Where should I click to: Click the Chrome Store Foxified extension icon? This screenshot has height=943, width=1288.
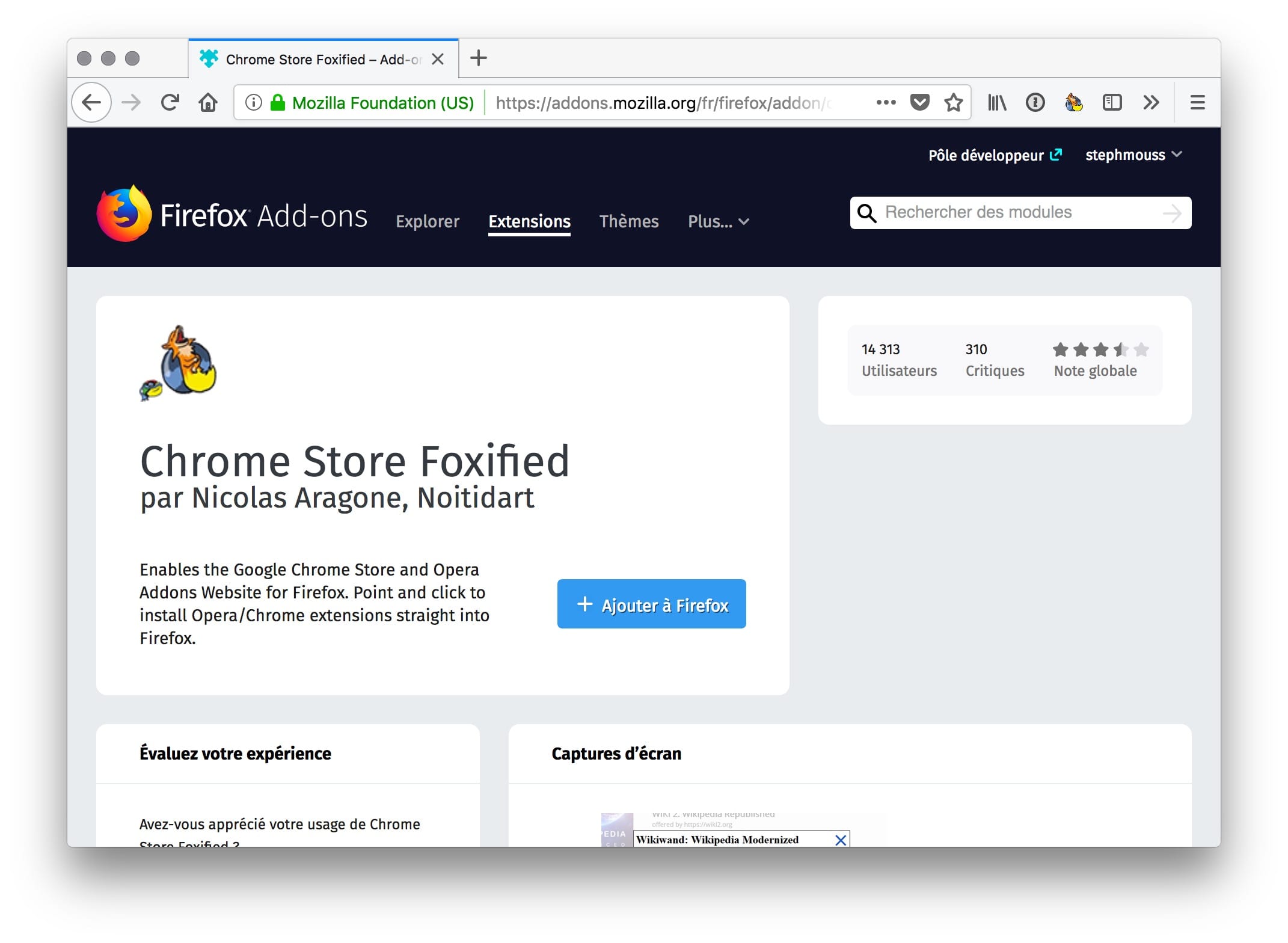coord(178,363)
